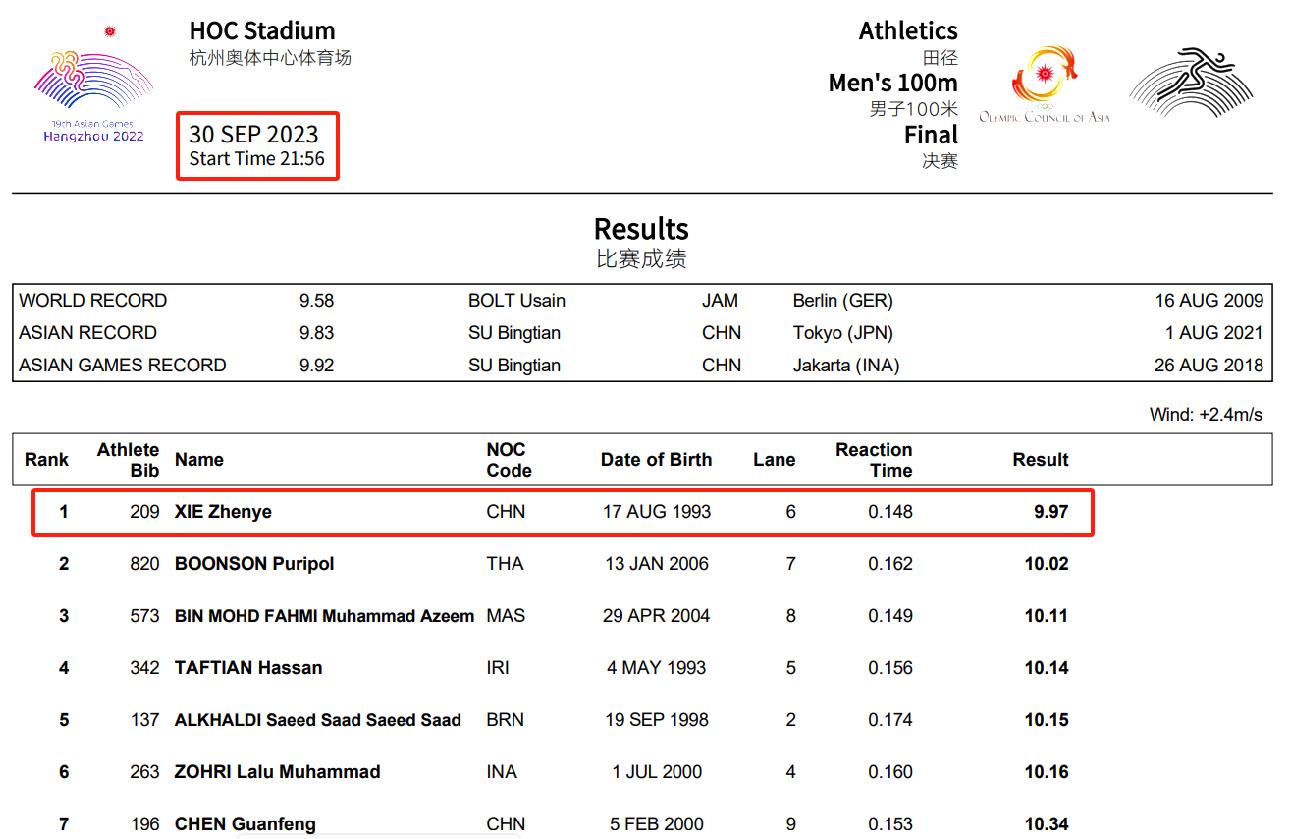Viewport: 1291px width, 839px height.
Task: Click ZOHRI Lalu Muhammad's result 10.16
Action: 1046,772
